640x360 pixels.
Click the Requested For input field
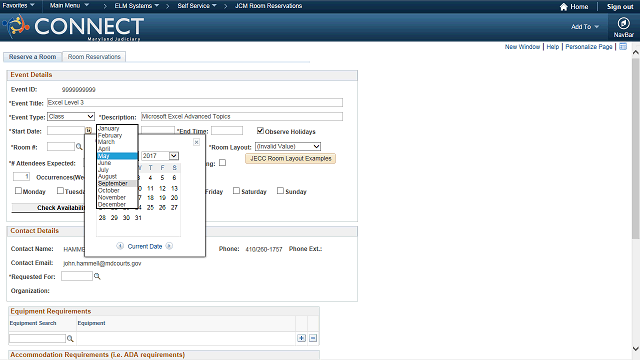coord(77,276)
